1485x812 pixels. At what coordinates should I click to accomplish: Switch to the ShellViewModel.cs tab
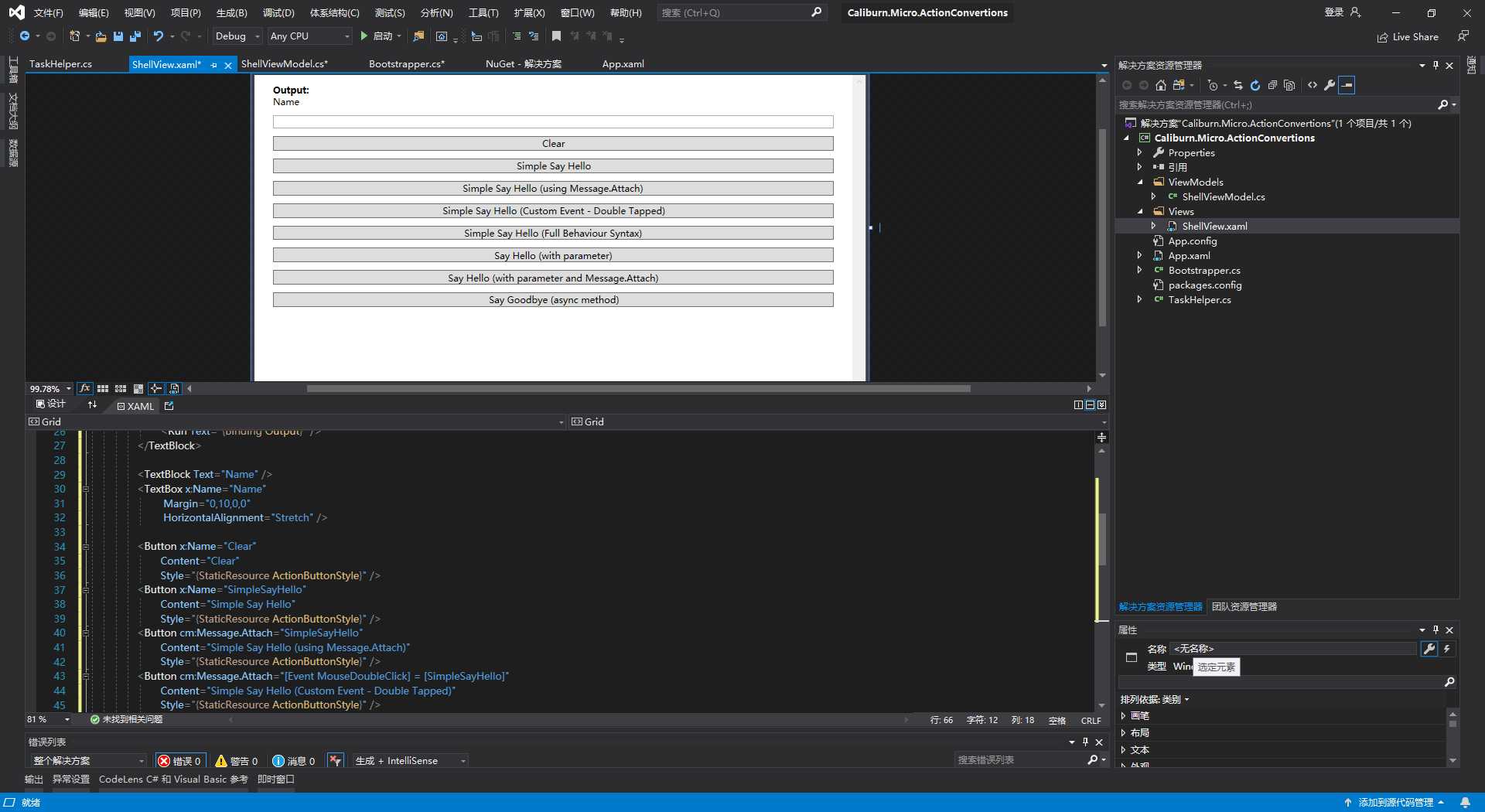click(285, 64)
